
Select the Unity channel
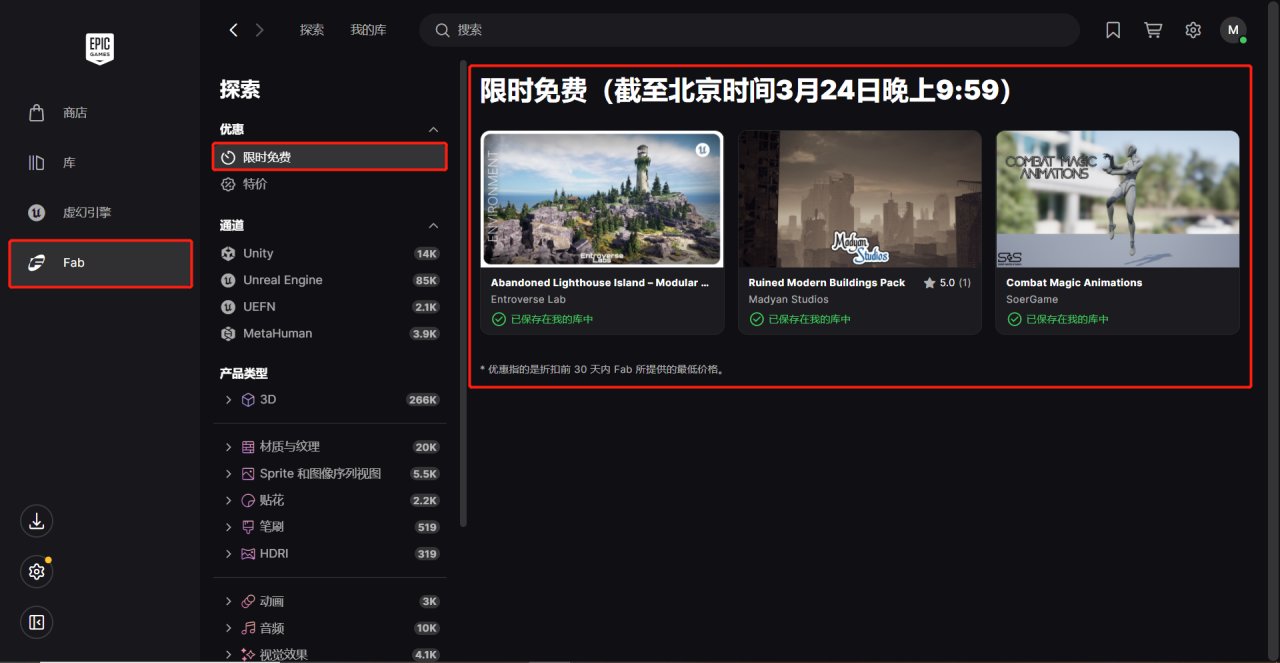tap(329, 254)
